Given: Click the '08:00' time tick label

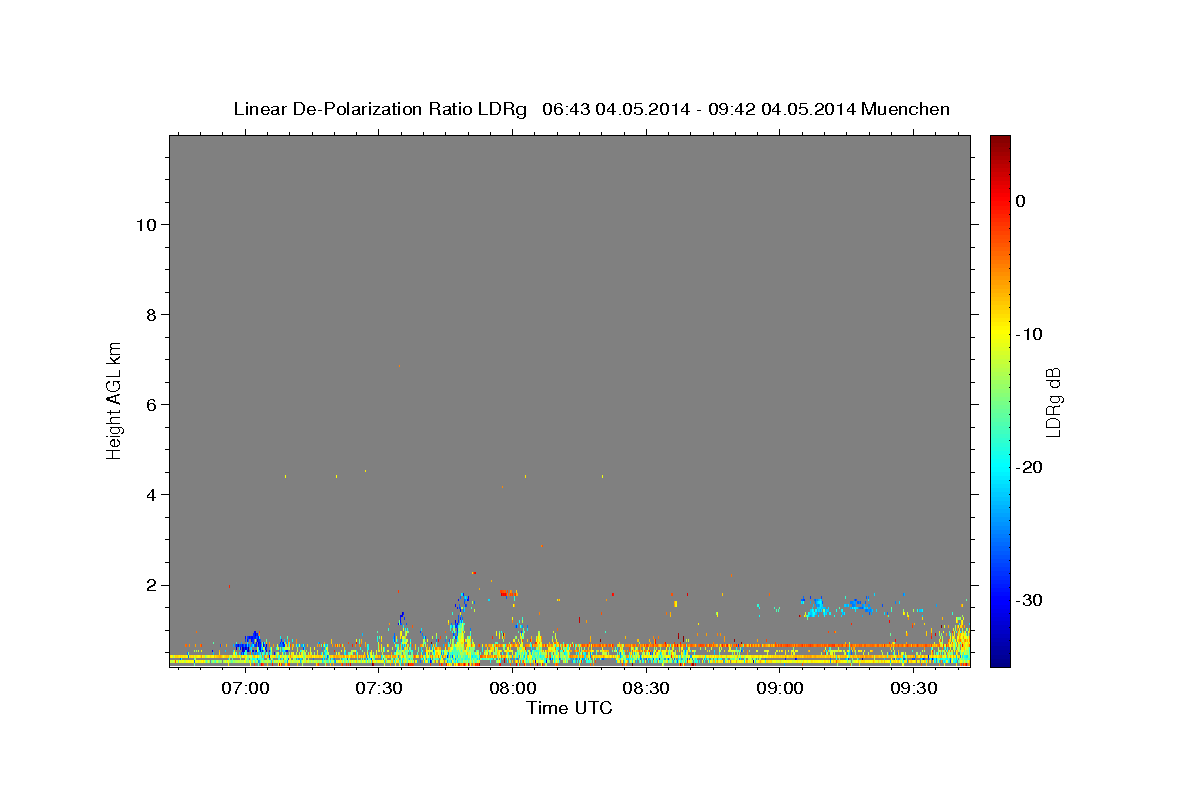Looking at the screenshot, I should pyautogui.click(x=512, y=688).
